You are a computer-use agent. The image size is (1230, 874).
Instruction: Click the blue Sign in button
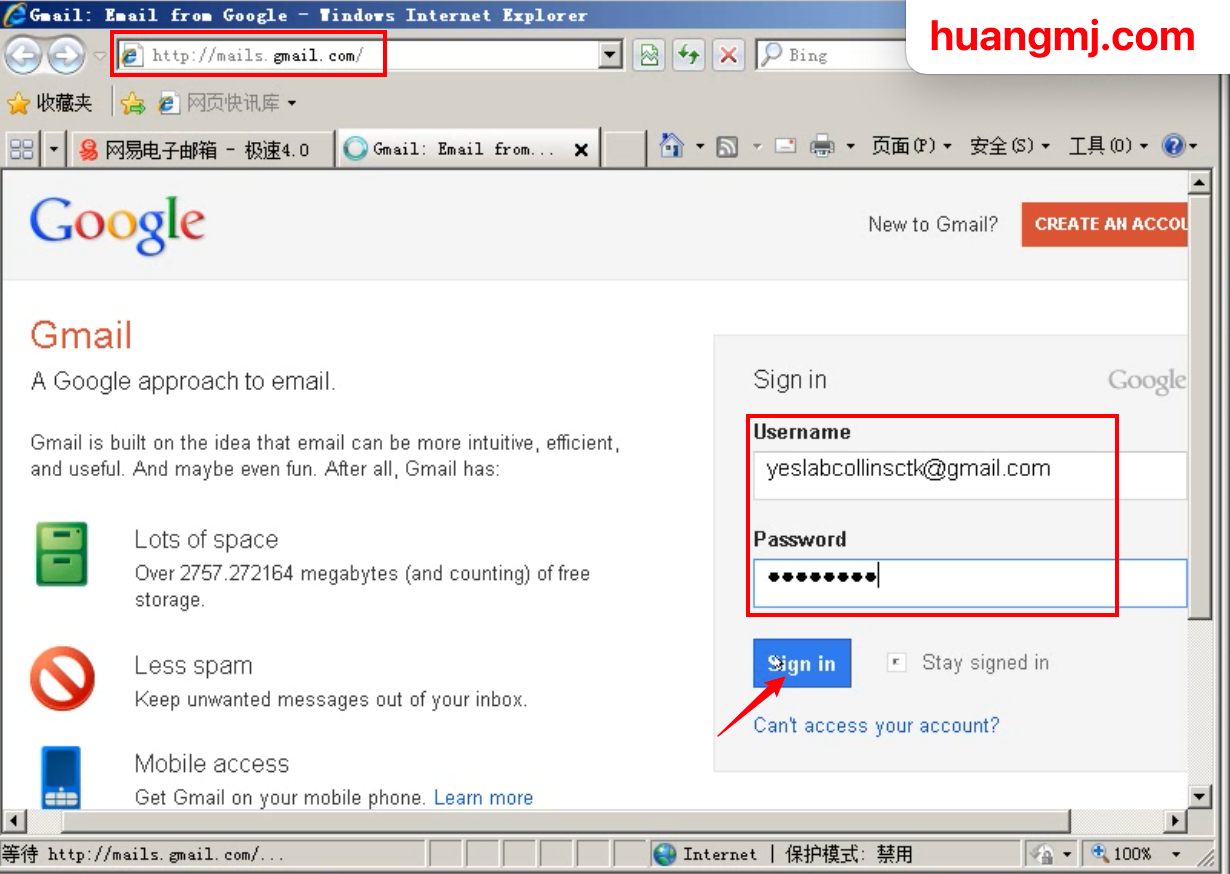802,663
